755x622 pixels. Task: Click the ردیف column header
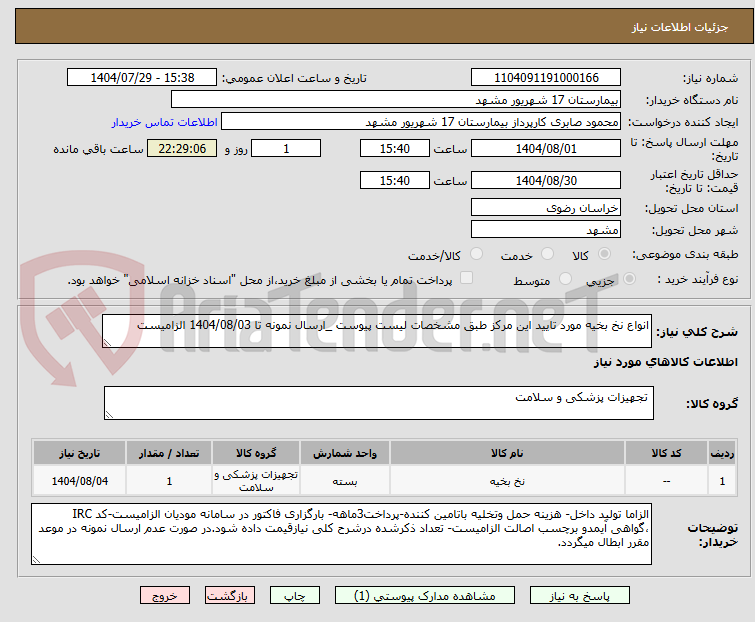point(722,453)
